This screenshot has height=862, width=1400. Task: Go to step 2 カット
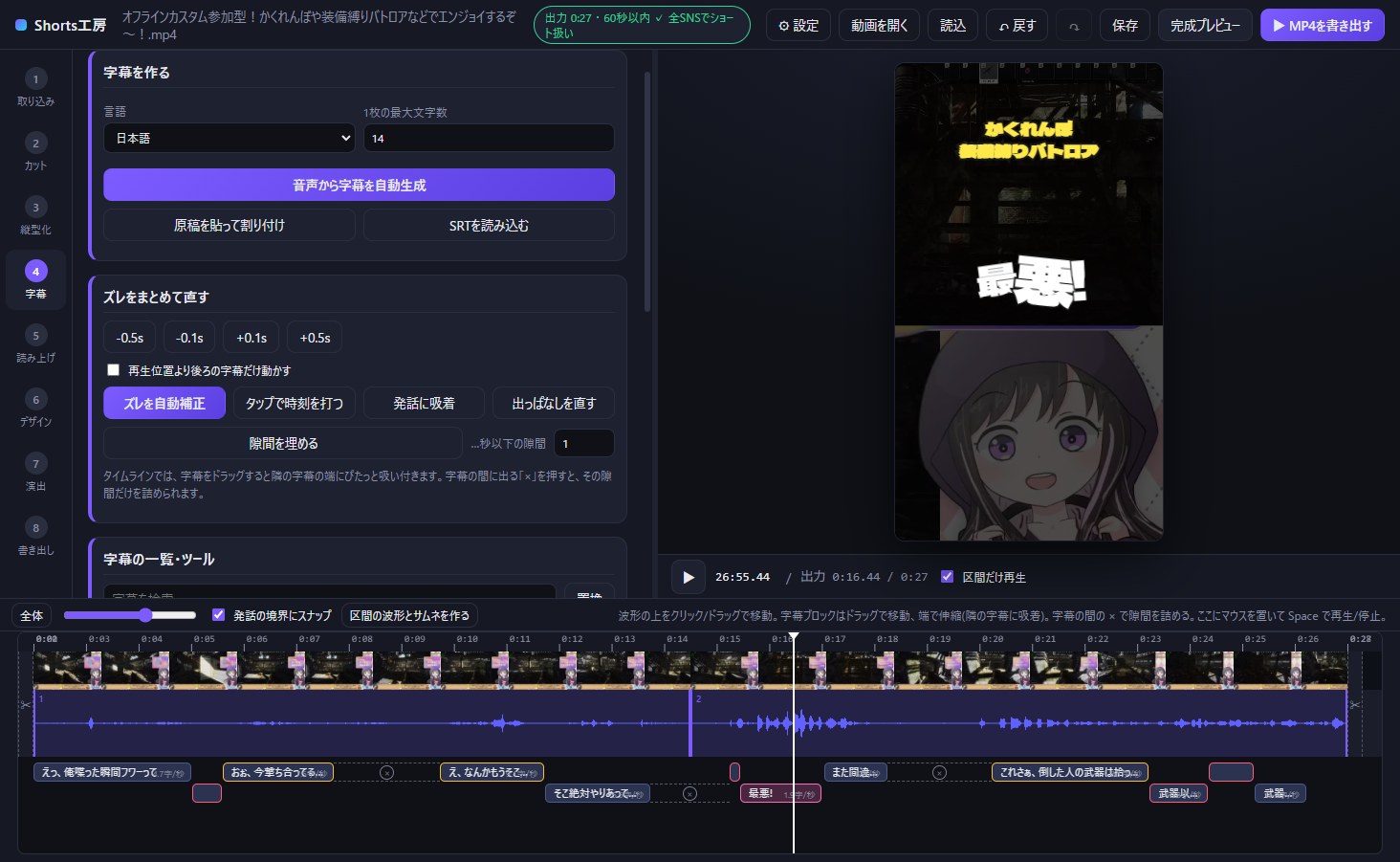coord(35,151)
